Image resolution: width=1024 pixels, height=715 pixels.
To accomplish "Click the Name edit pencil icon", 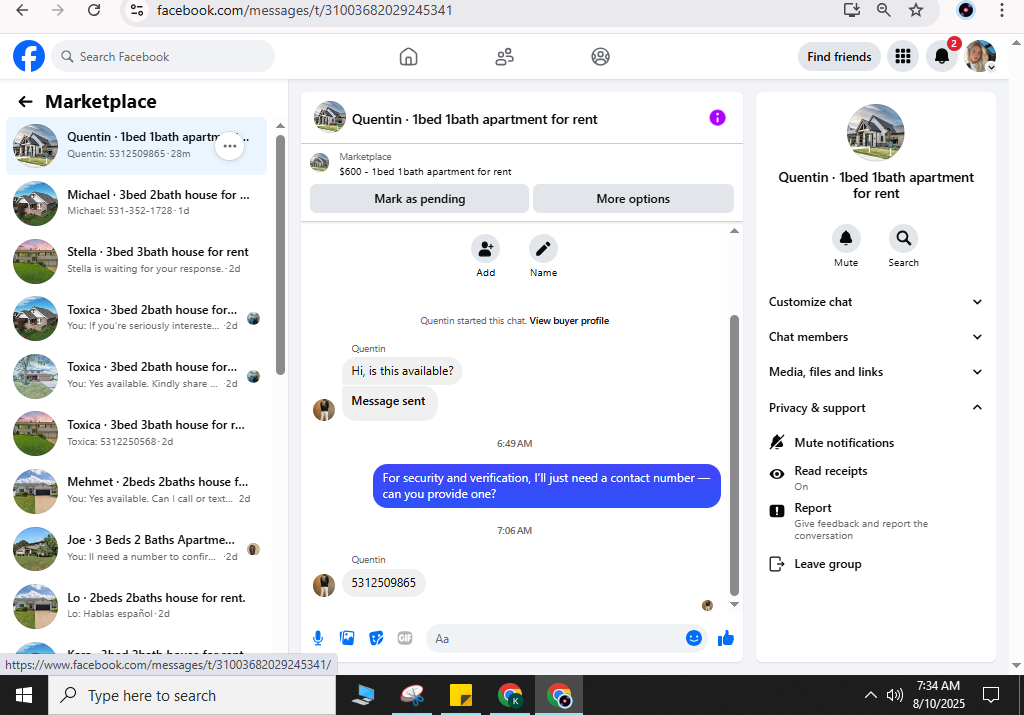I will (543, 249).
